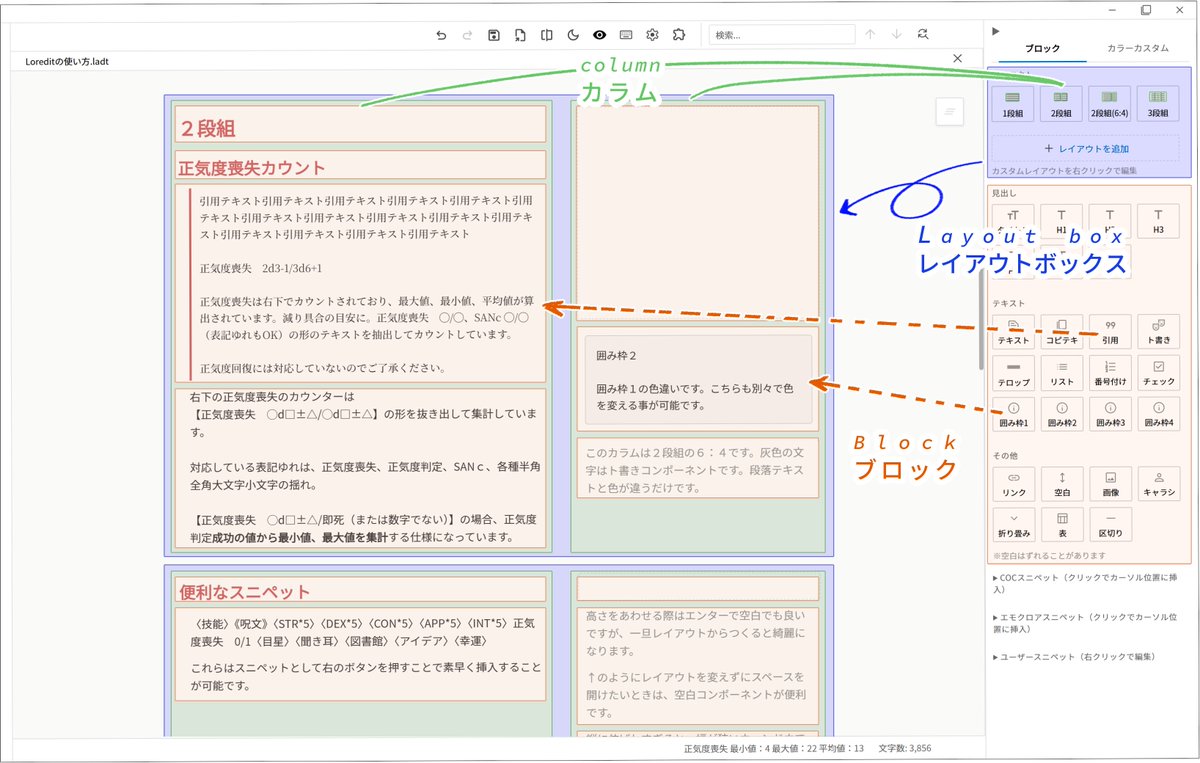The image size is (1200, 763).
Task: Click レイアウトを追加 button
Action: 1085,148
